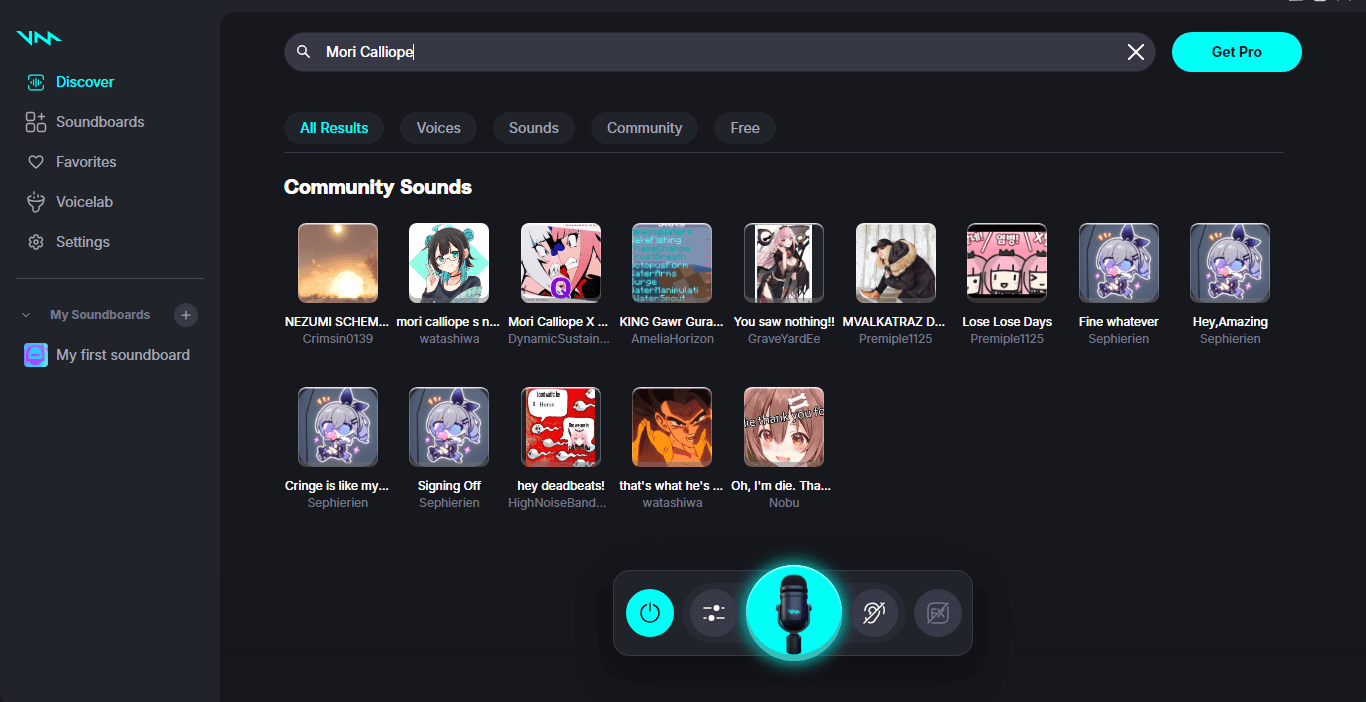Viewport: 1366px width, 702px height.
Task: Open Soundboards from the sidebar
Action: (x=99, y=122)
